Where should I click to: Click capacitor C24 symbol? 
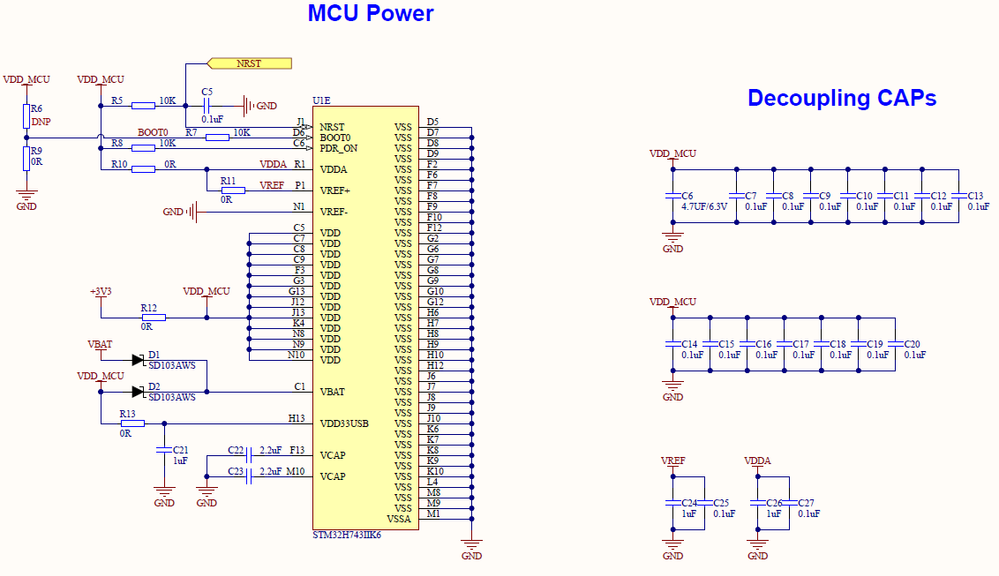[x=673, y=503]
